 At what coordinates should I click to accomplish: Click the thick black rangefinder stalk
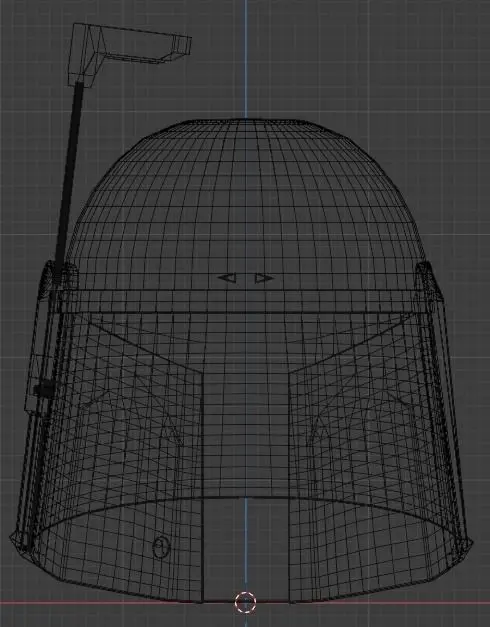pos(69,176)
